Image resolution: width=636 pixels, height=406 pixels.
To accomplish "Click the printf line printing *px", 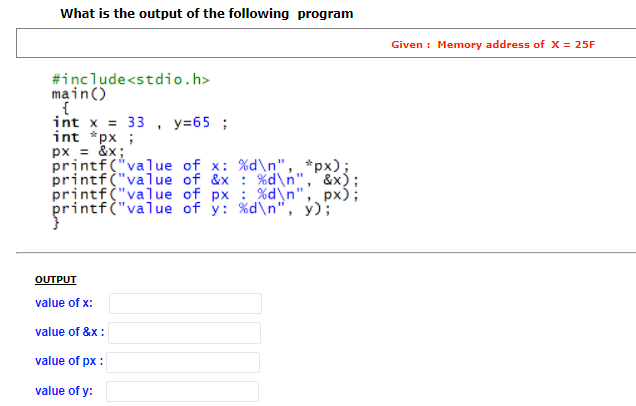I will [x=200, y=165].
